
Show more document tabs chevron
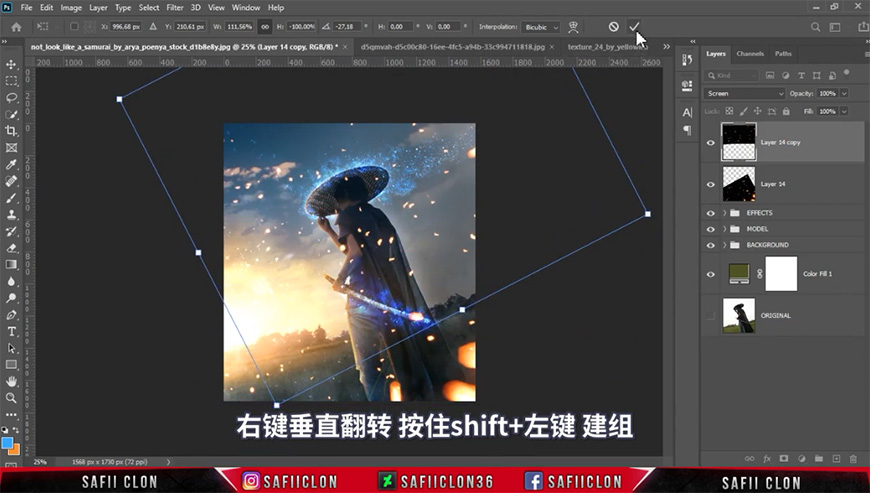tap(666, 47)
